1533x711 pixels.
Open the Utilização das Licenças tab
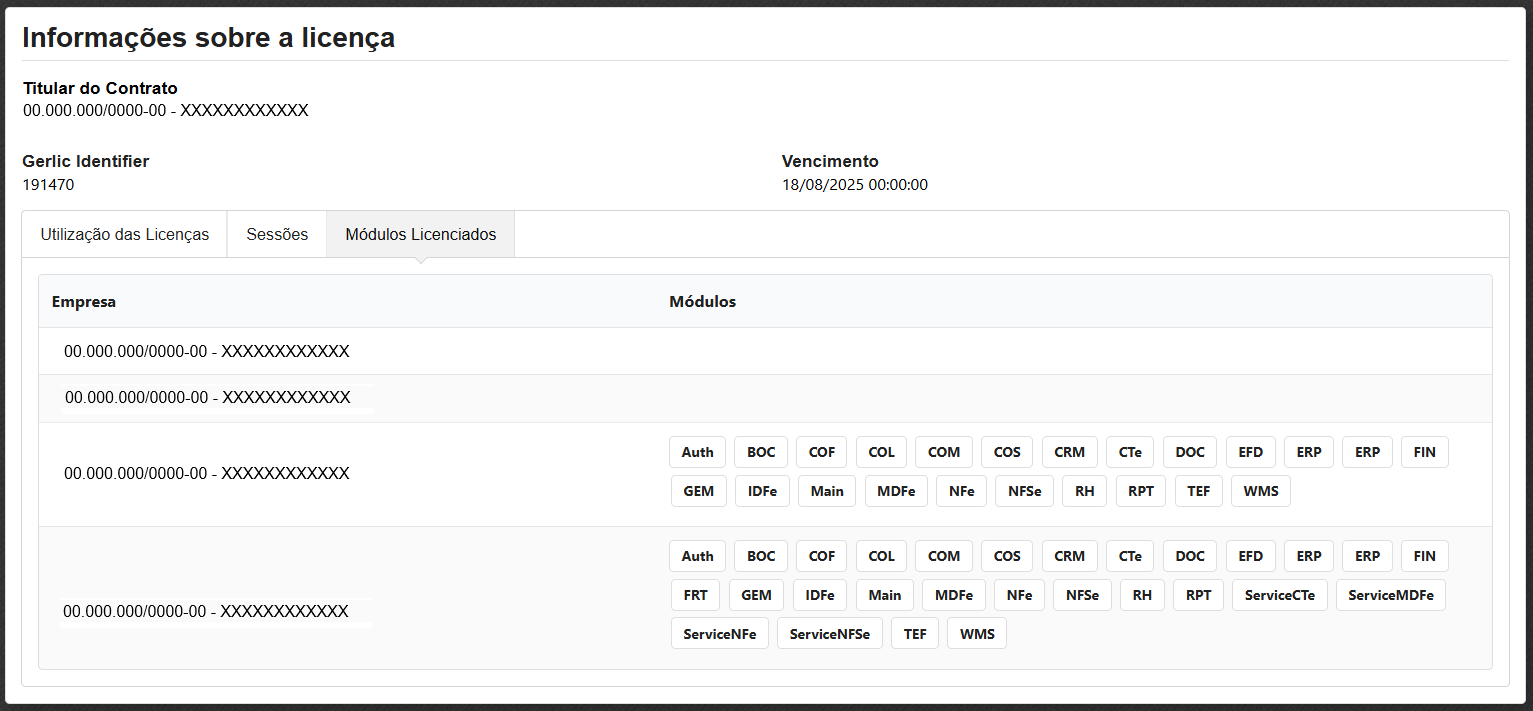point(125,234)
